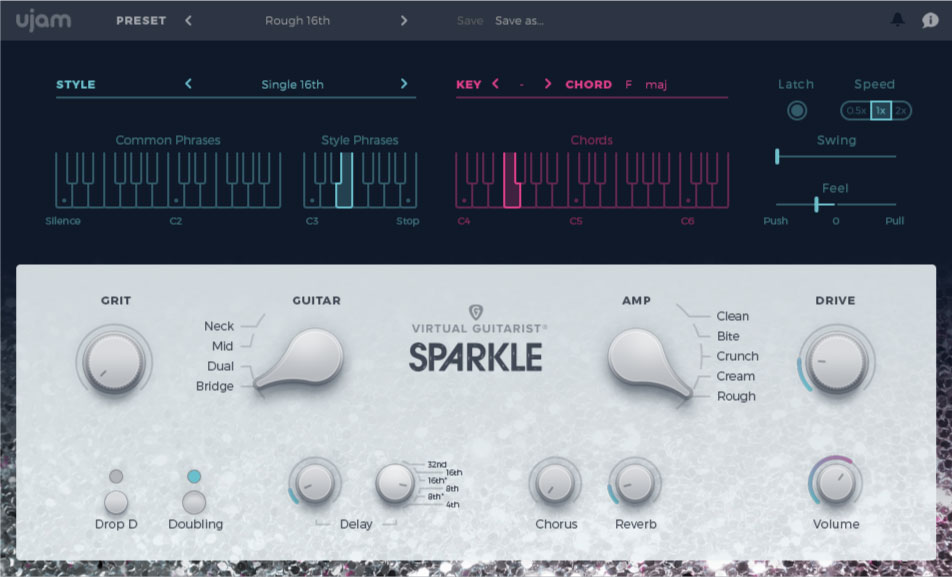Click the chord type maj value
Screen dimensions: 952x577
click(x=656, y=84)
